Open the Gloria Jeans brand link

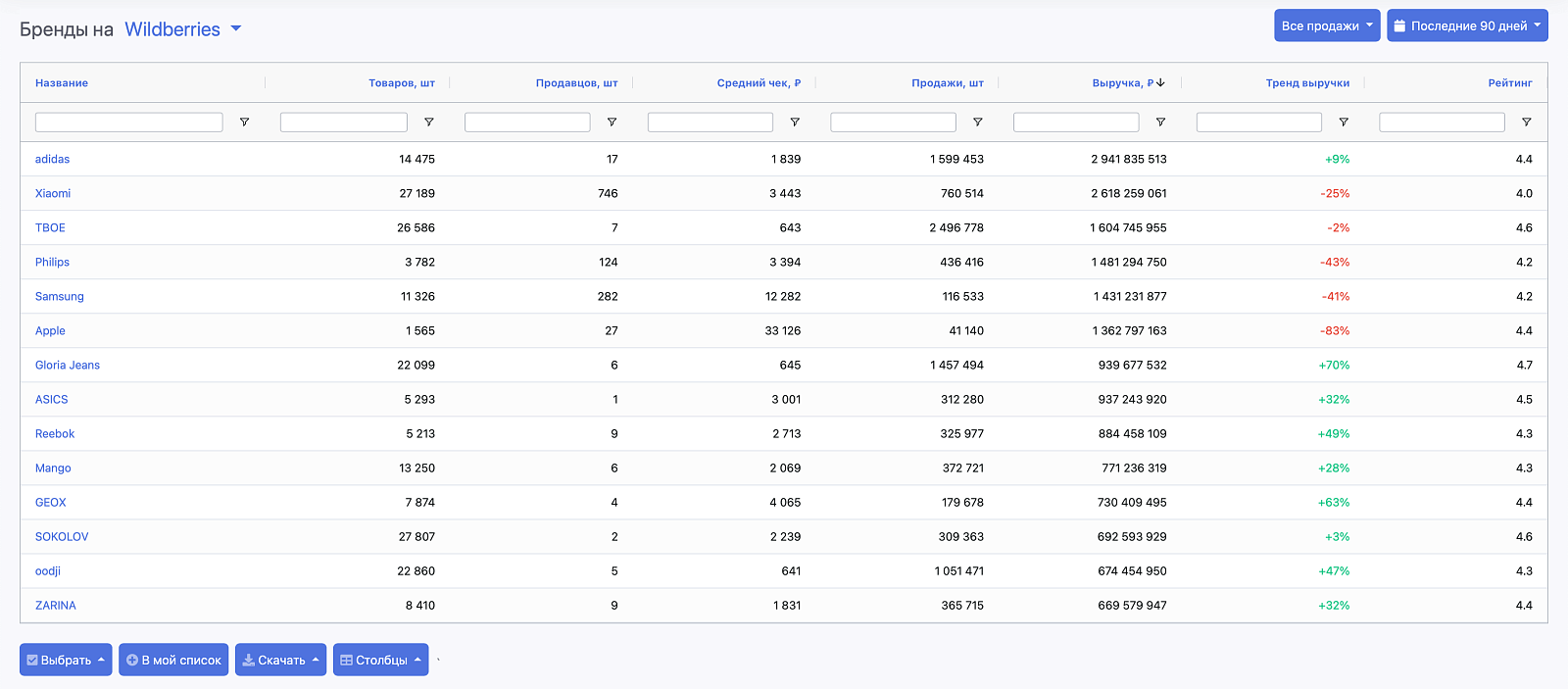coord(68,365)
